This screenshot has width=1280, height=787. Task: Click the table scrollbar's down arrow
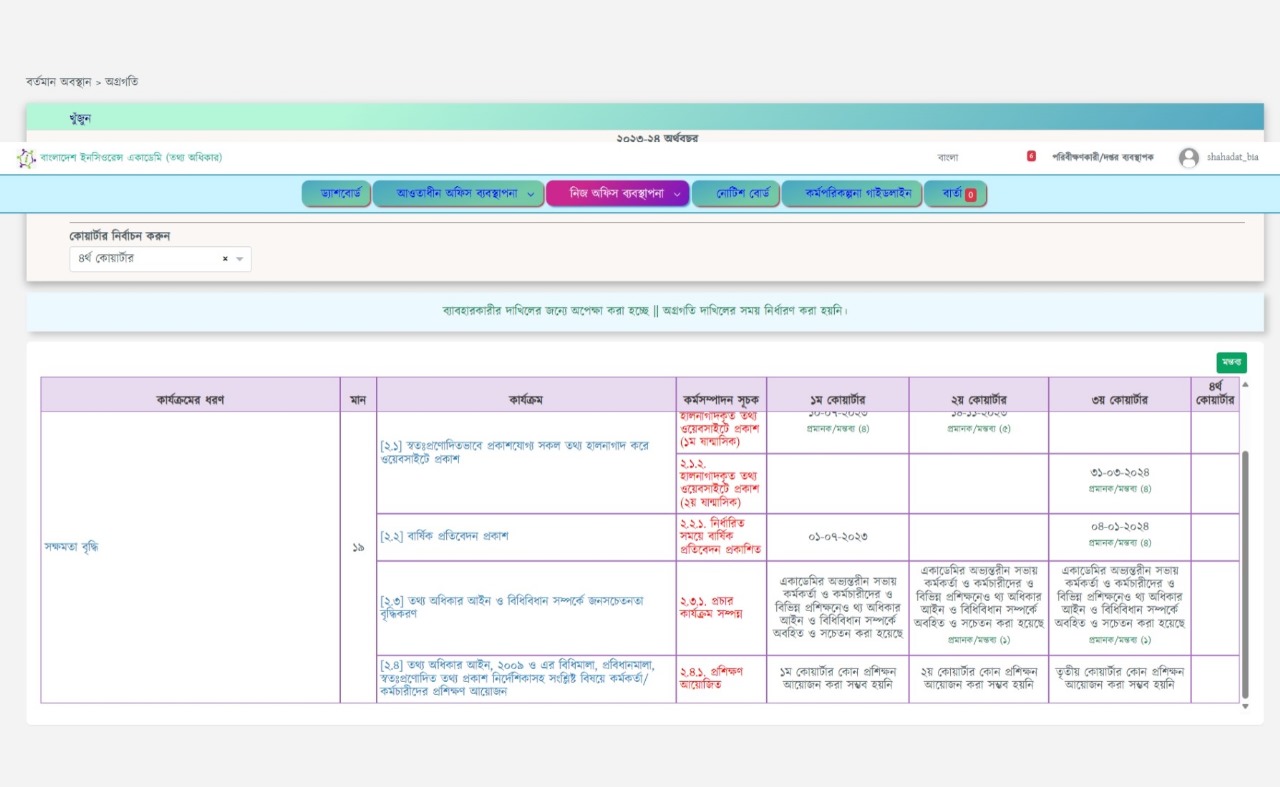coord(1245,706)
